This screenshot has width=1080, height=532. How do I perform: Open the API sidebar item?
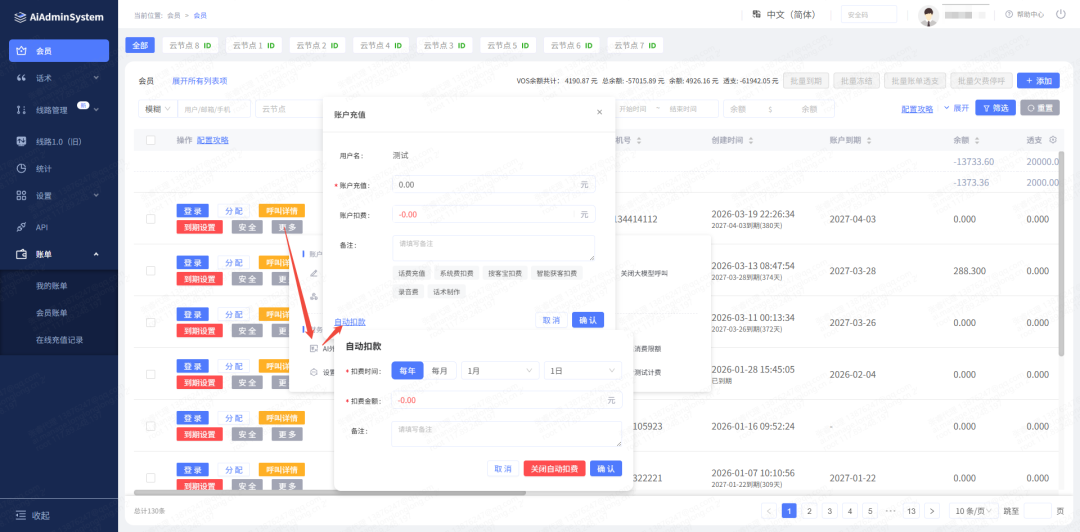(x=42, y=227)
